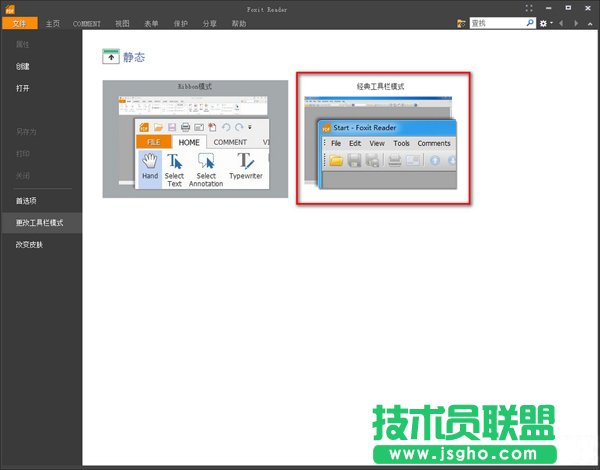600x470 pixels.
Task: Maximize the Foxit Reader window
Action: point(568,8)
